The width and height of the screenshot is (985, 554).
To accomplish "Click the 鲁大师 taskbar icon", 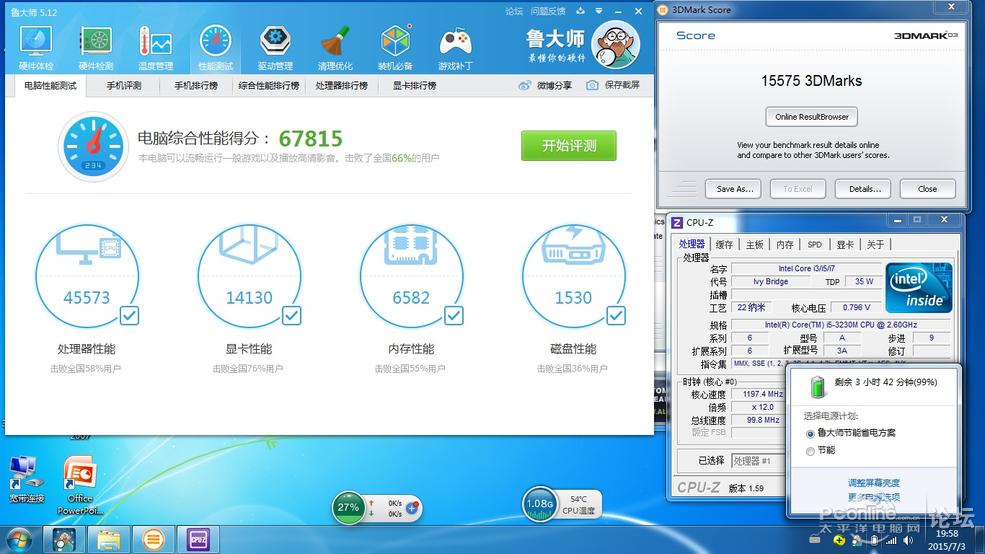I will pos(63,540).
